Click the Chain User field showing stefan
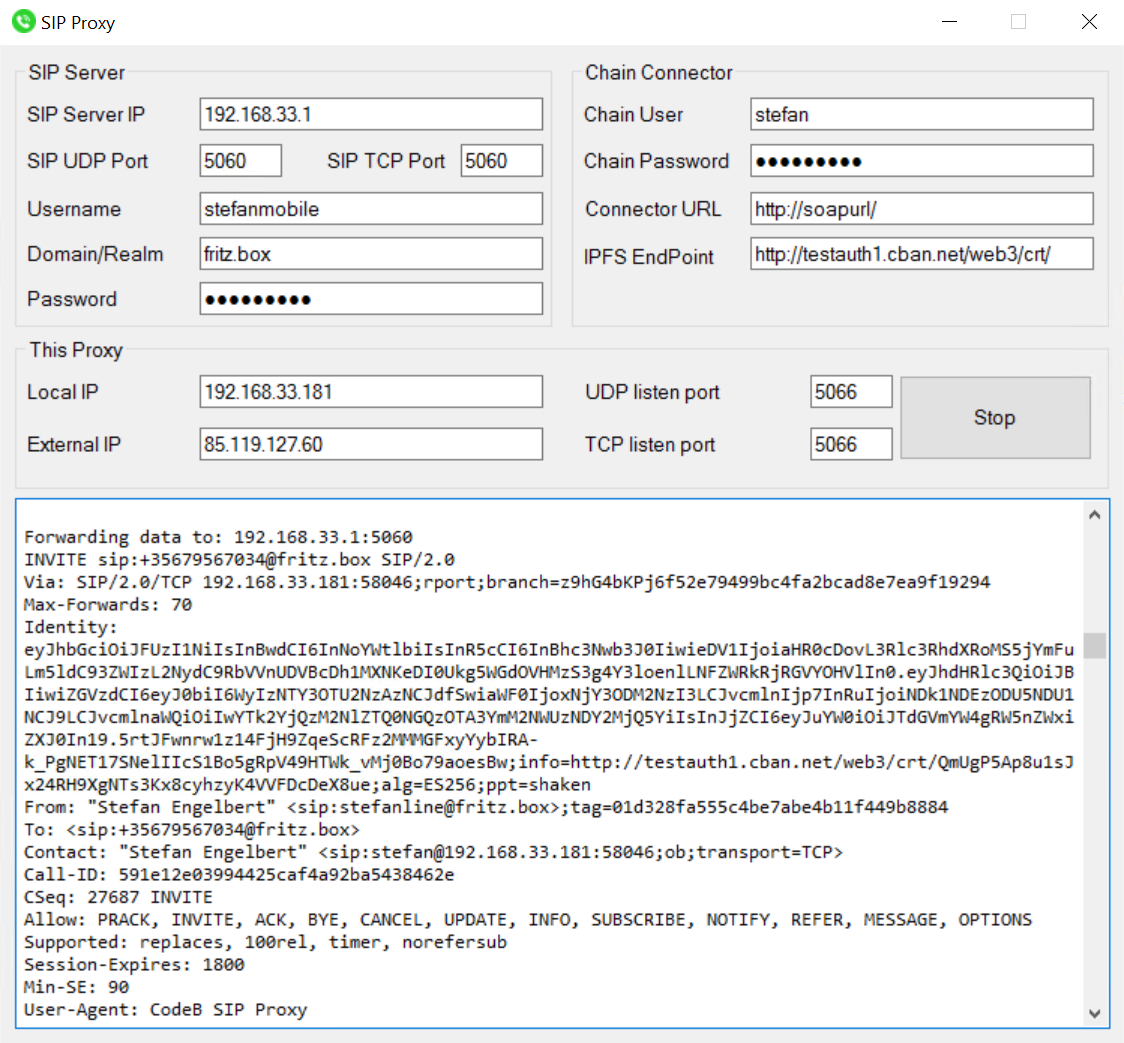The width and height of the screenshot is (1124, 1043). pyautogui.click(x=920, y=114)
